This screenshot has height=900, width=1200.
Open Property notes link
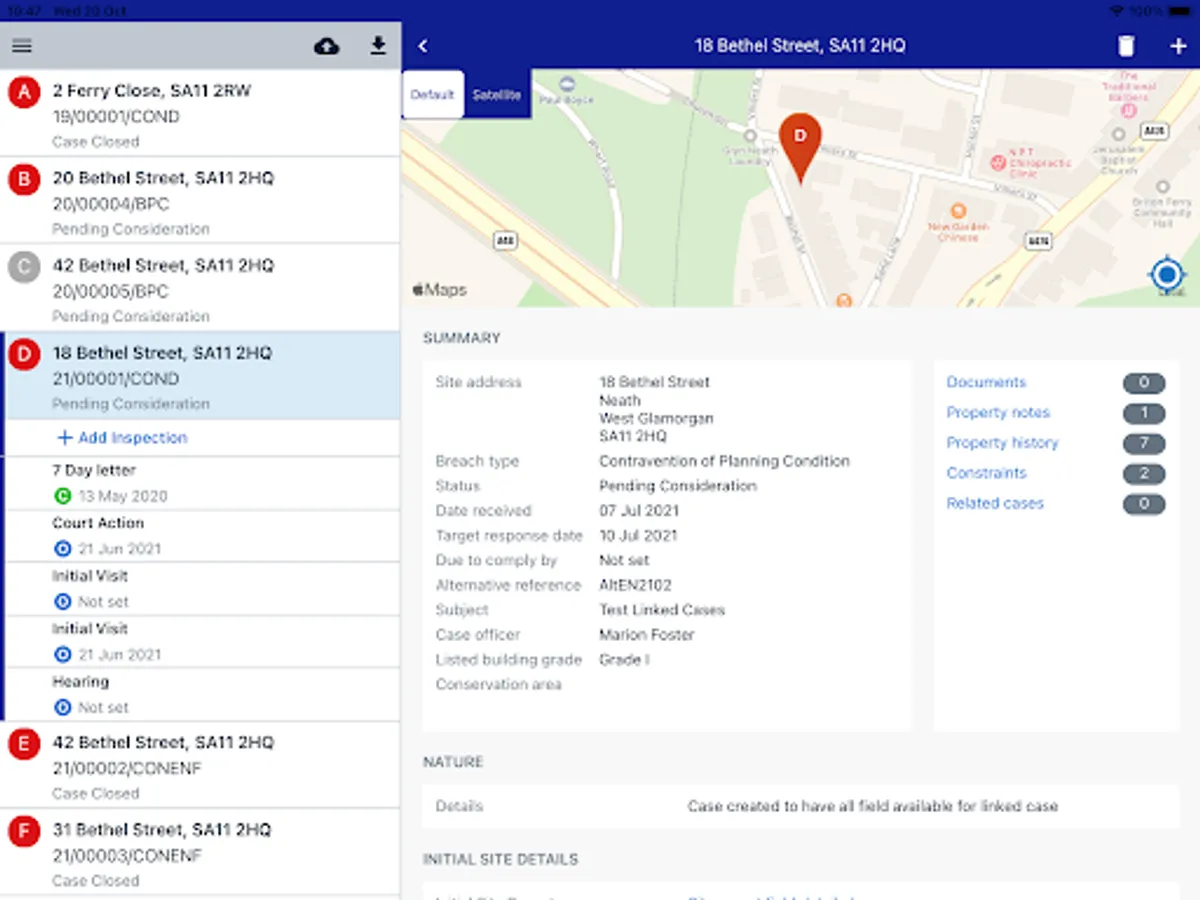click(998, 412)
